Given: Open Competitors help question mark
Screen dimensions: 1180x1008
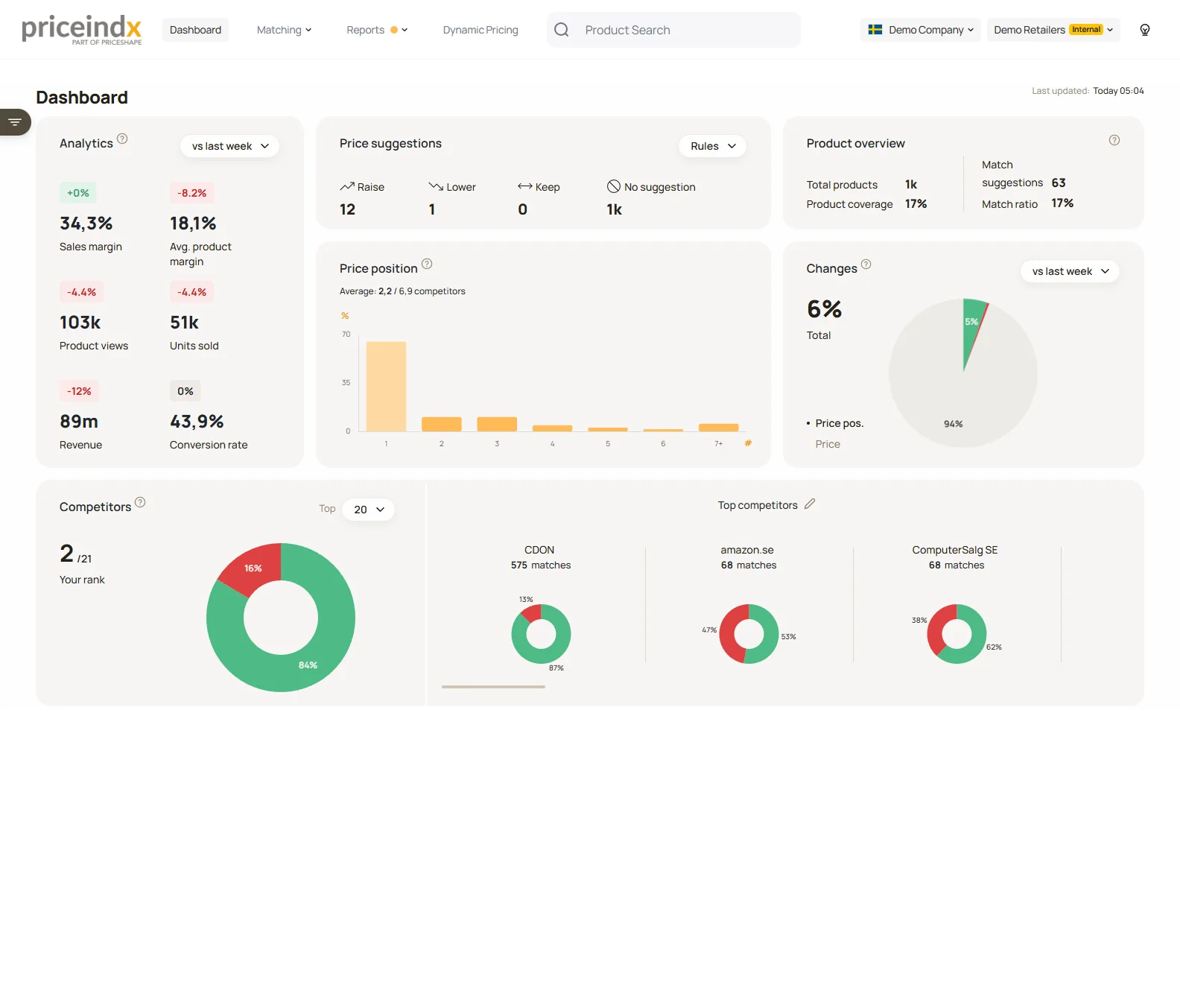Looking at the screenshot, I should (x=140, y=502).
